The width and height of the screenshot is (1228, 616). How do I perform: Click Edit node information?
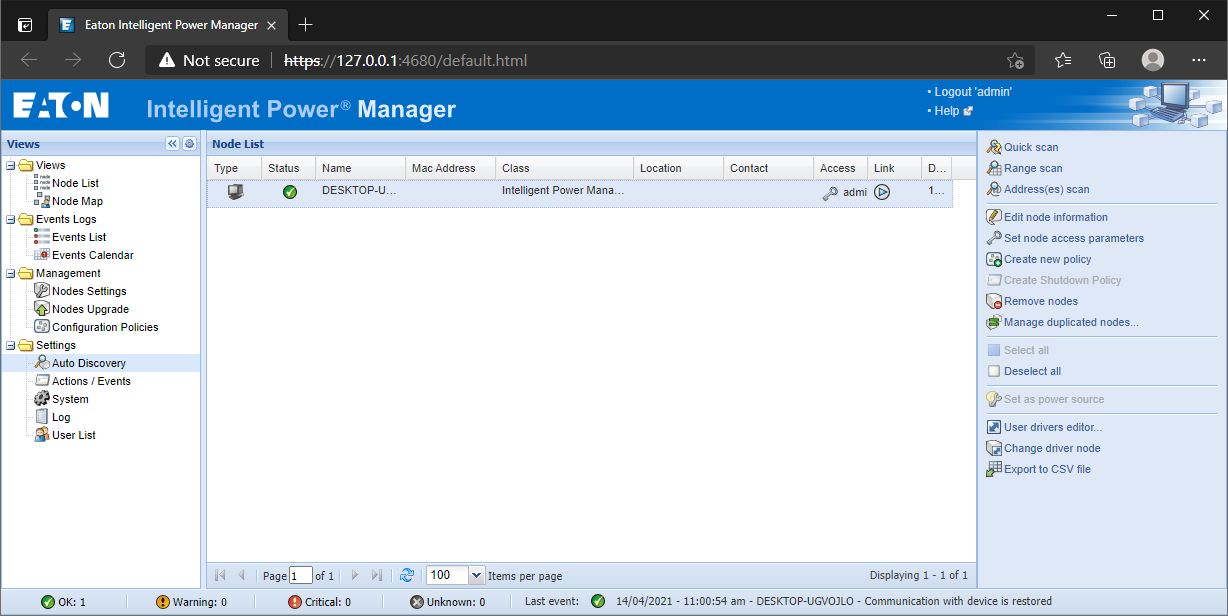click(x=1056, y=217)
